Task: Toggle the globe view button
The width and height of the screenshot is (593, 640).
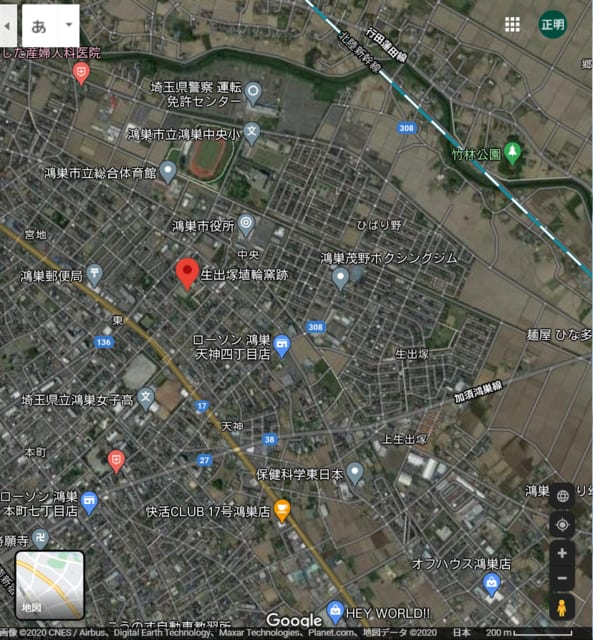Action: tap(562, 496)
